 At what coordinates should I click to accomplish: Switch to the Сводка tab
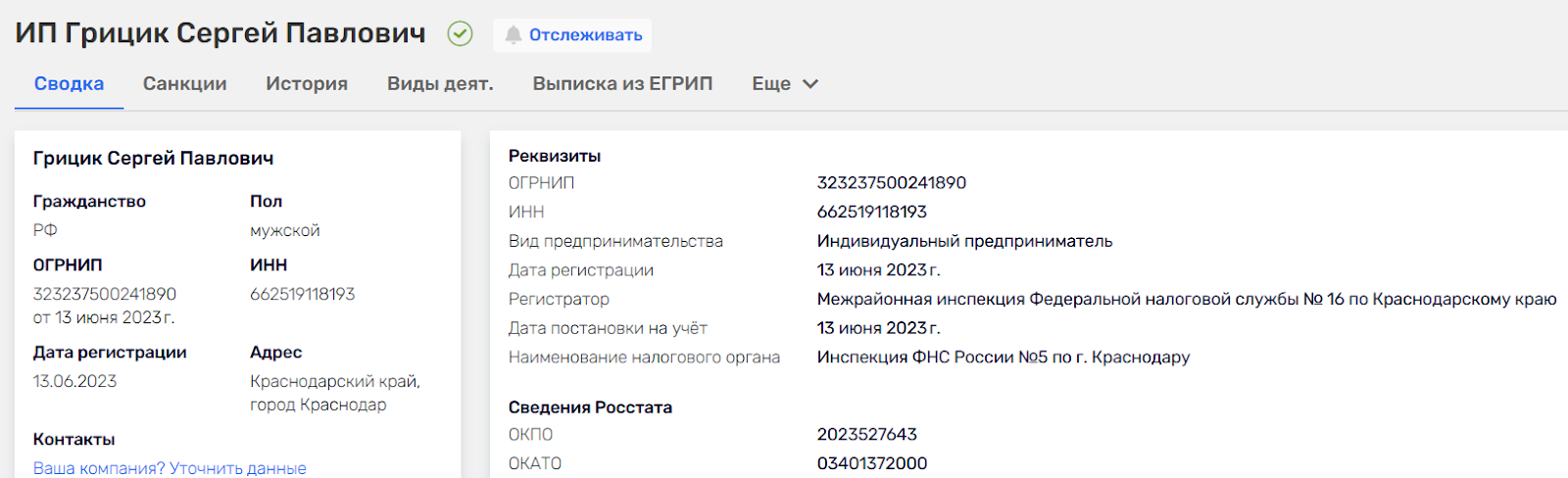point(69,84)
